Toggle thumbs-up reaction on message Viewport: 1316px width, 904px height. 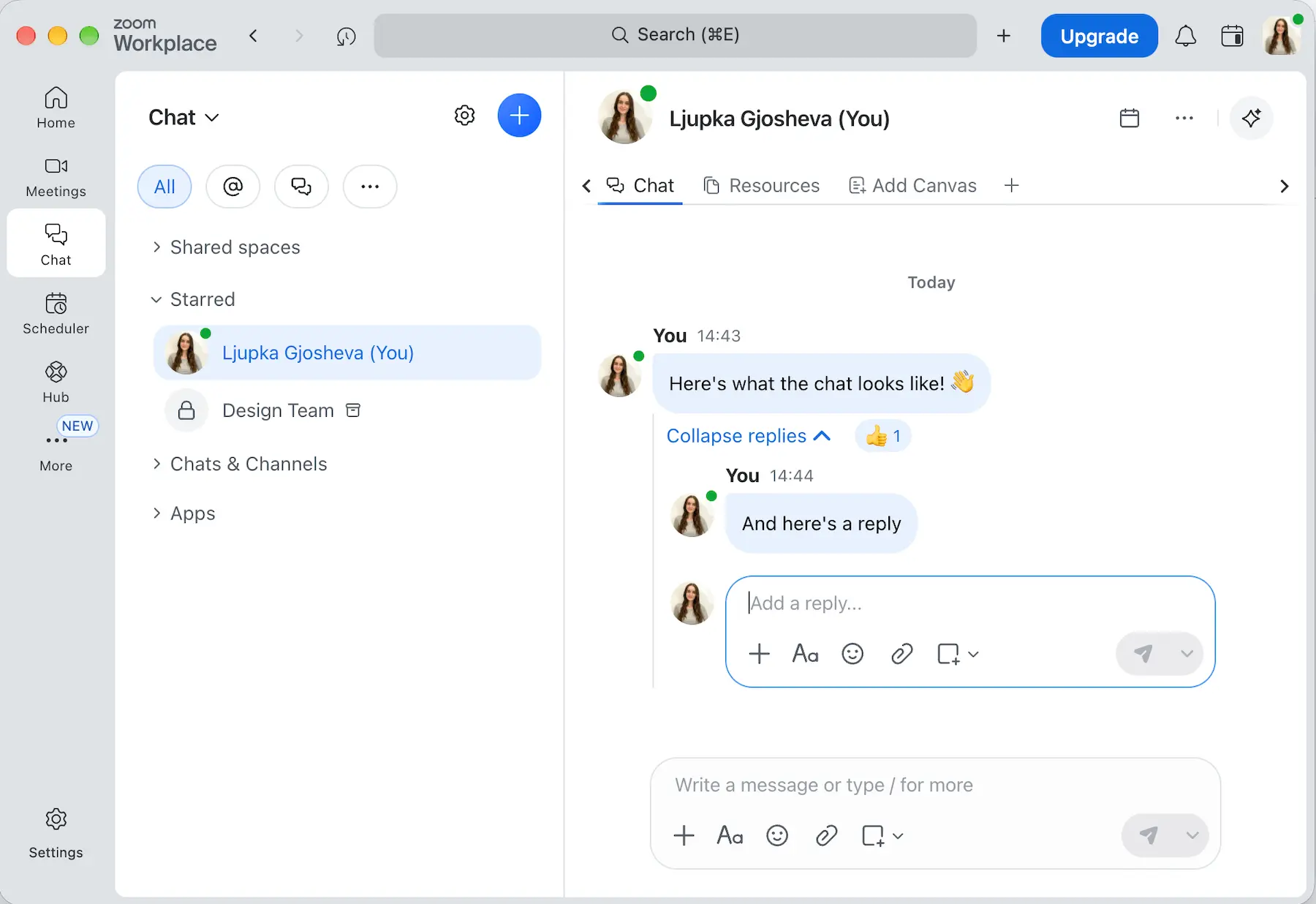pos(883,436)
